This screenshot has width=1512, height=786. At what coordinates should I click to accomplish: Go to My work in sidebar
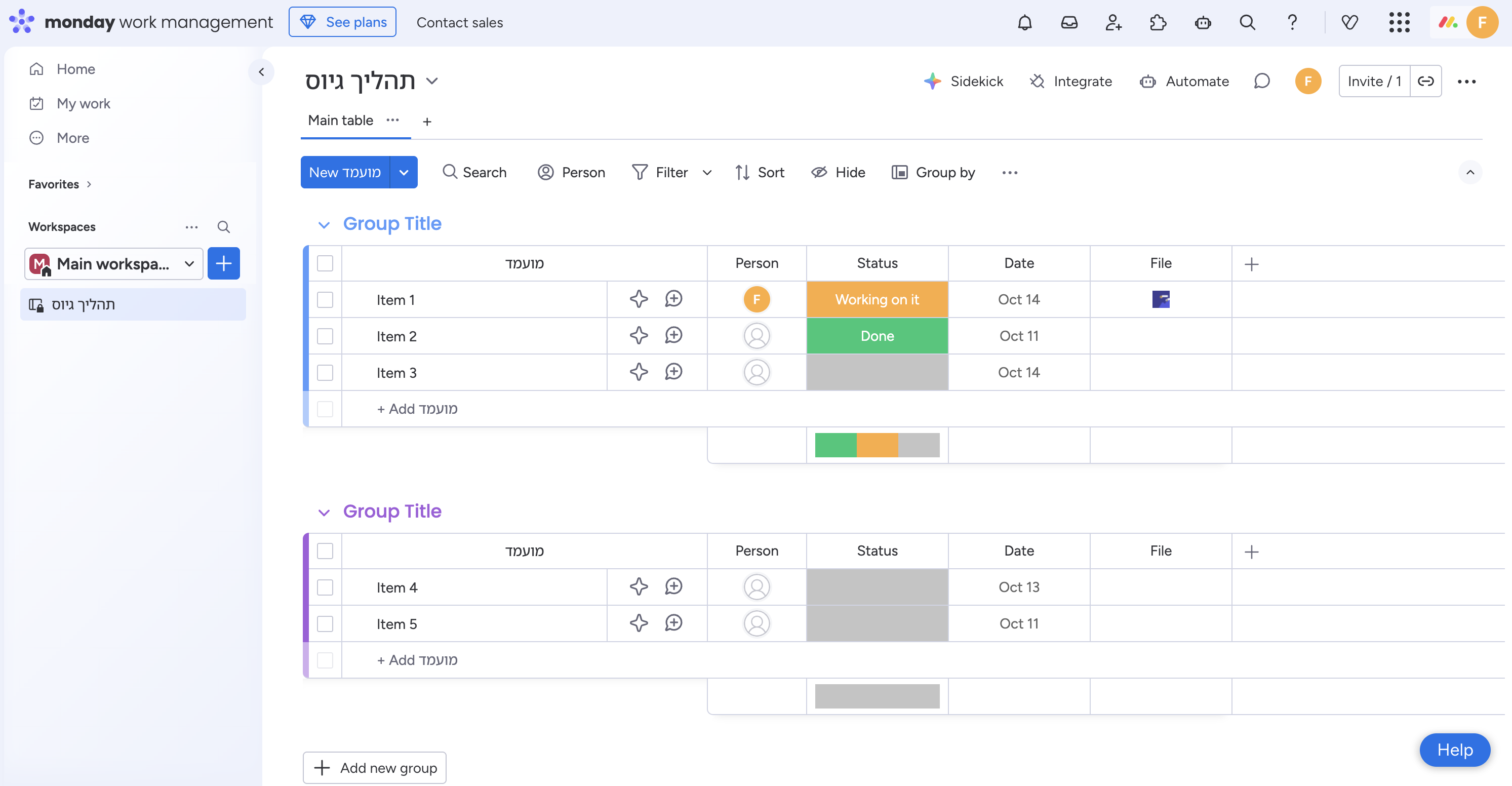[x=84, y=103]
